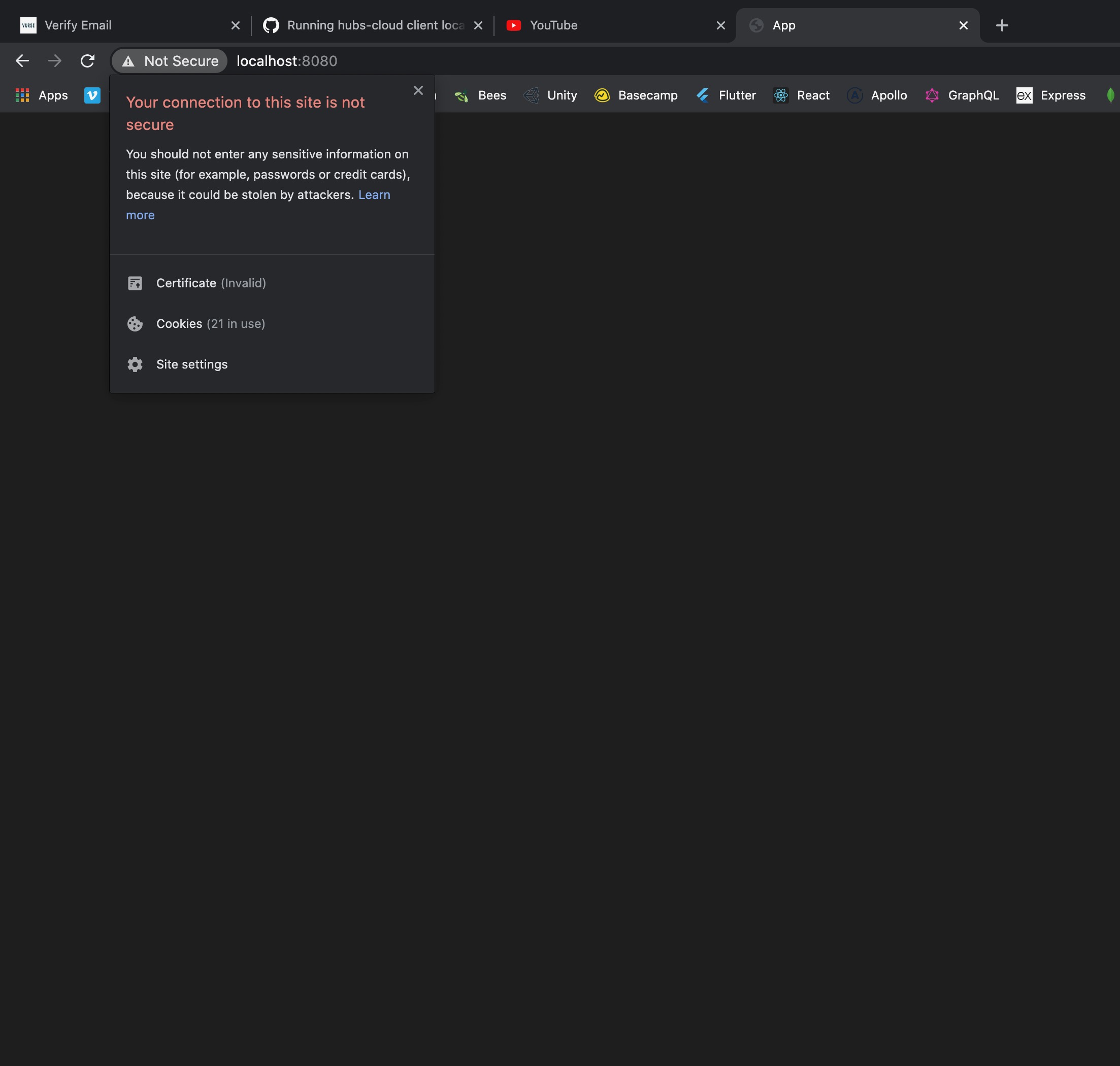This screenshot has width=1120, height=1066.
Task: Close the GitHub hubs-cloud tab
Action: (478, 25)
